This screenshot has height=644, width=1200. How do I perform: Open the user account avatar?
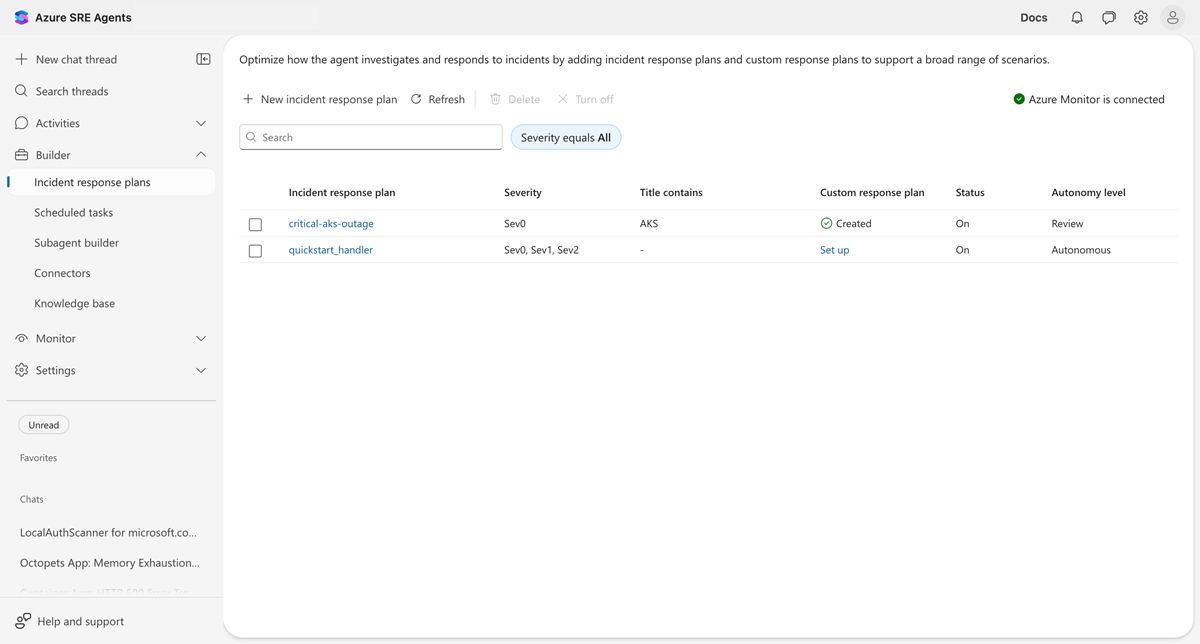[x=1173, y=18]
